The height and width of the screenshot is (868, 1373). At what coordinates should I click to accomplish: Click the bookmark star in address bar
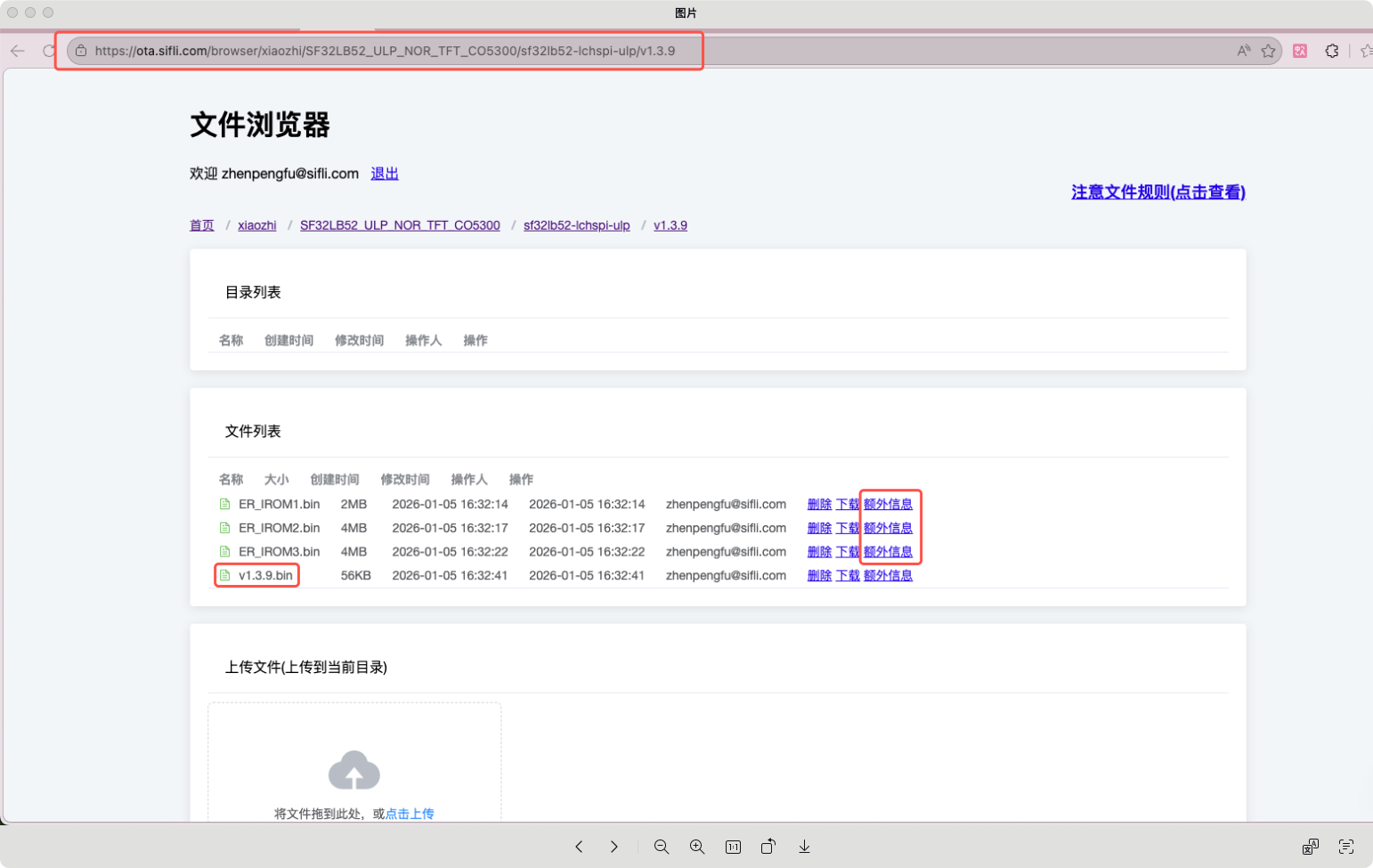(x=1269, y=51)
